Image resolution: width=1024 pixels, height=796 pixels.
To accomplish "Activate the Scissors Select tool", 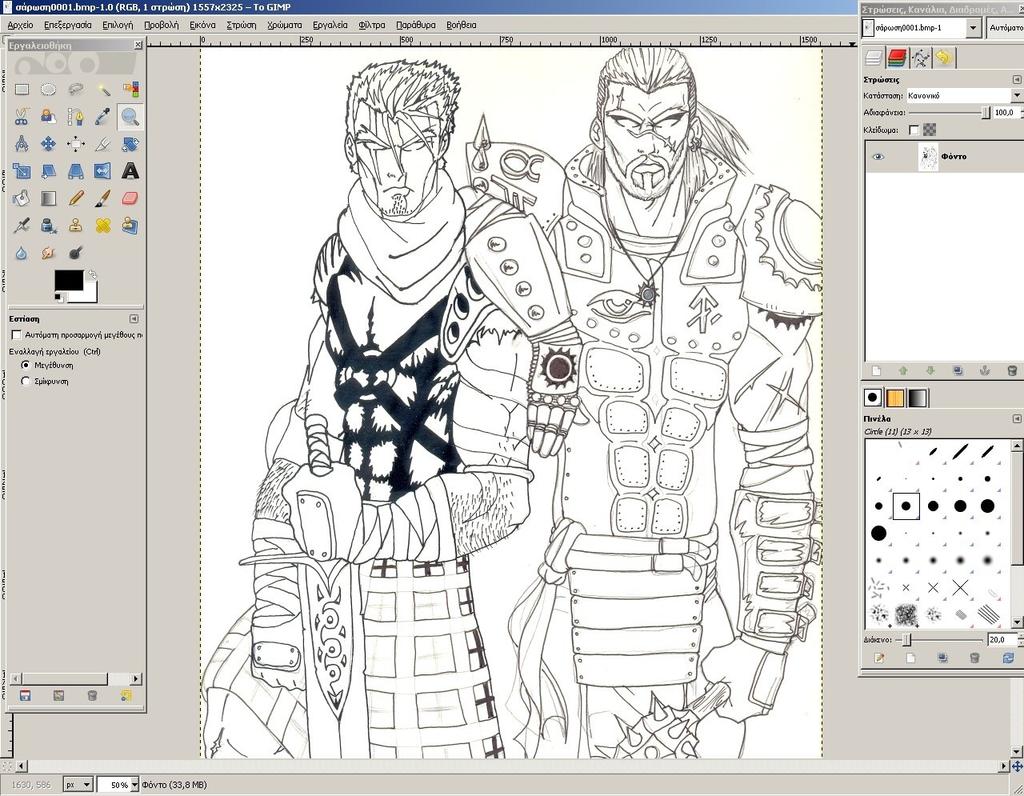I will click(22, 117).
